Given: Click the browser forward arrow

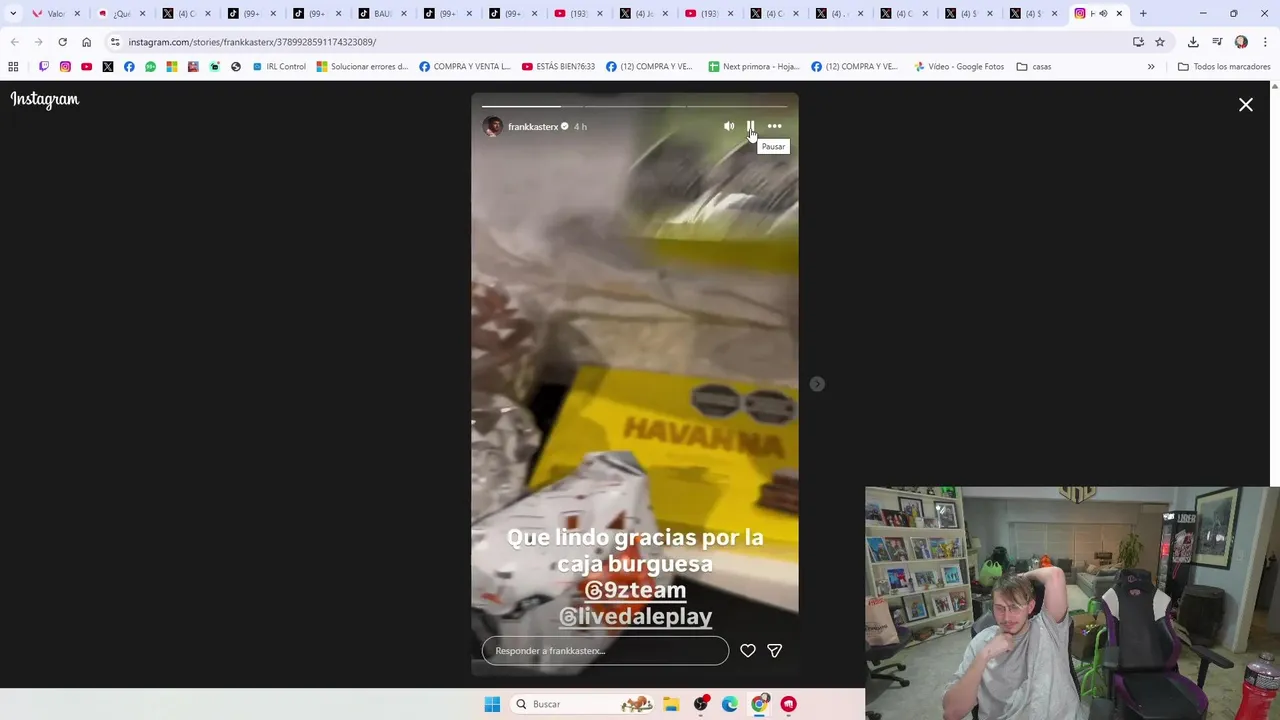Looking at the screenshot, I should (x=38, y=42).
